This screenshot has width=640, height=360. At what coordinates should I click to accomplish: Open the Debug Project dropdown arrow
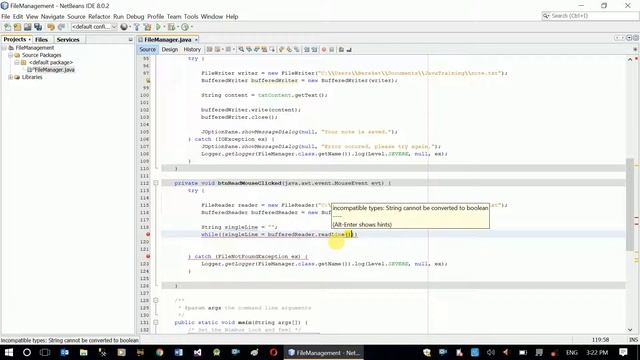pos(178,27)
